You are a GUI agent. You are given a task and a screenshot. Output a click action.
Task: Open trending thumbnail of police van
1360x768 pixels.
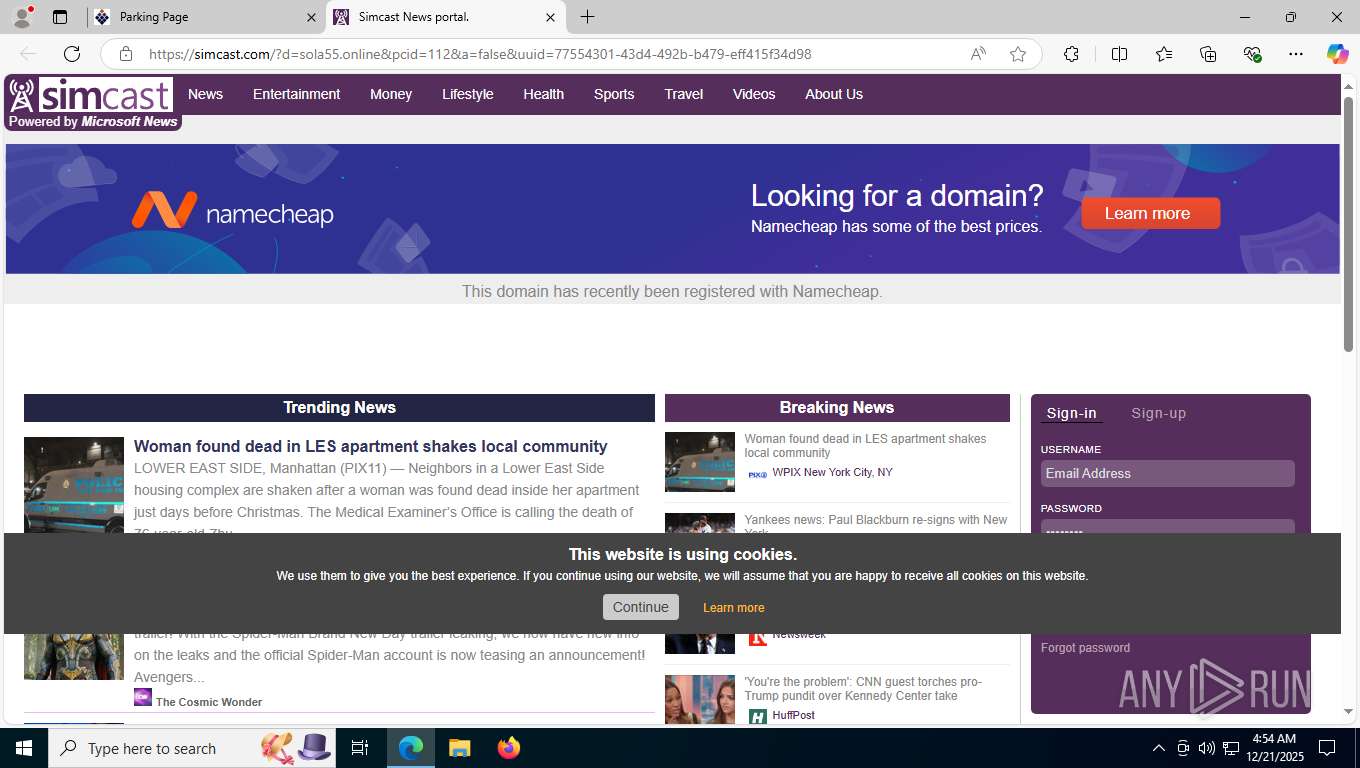tap(74, 485)
